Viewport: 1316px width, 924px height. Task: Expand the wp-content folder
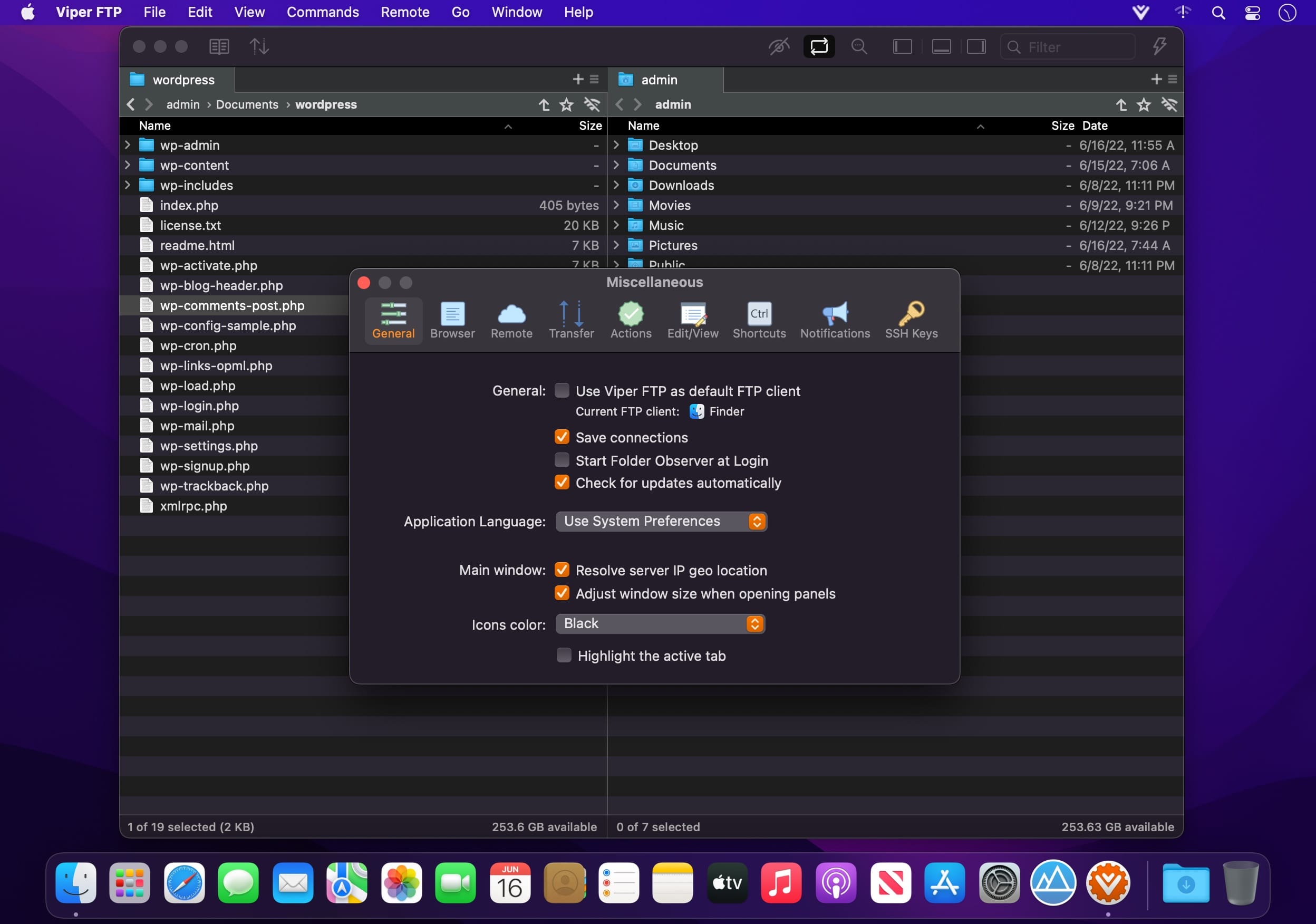128,165
